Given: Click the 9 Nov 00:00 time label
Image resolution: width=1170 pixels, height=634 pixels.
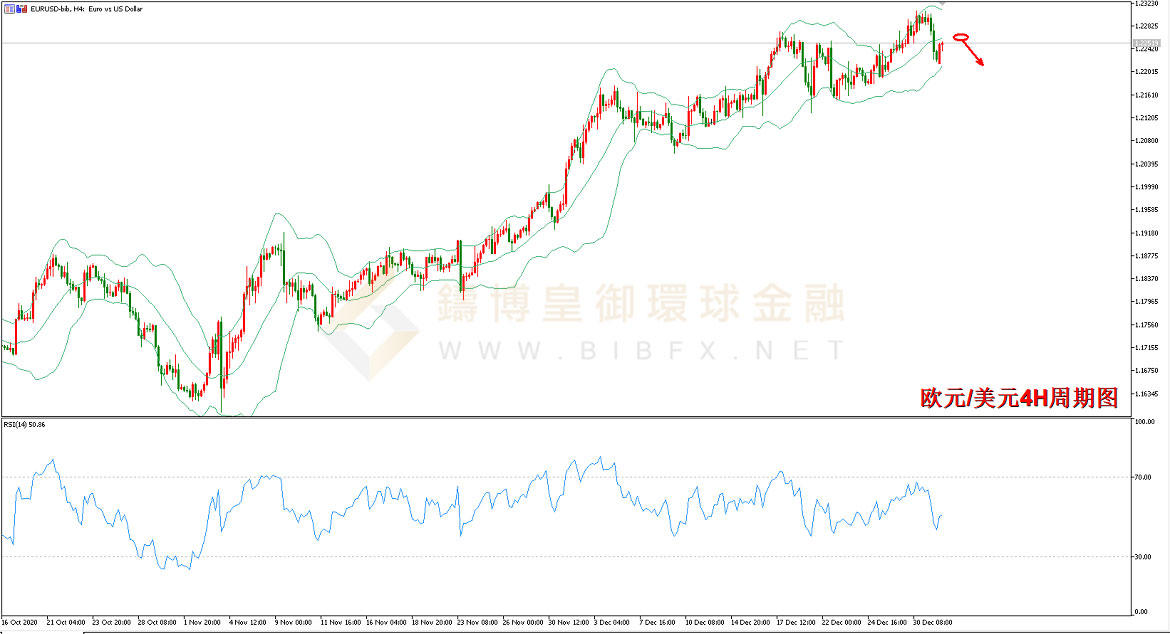Looking at the screenshot, I should (x=292, y=622).
